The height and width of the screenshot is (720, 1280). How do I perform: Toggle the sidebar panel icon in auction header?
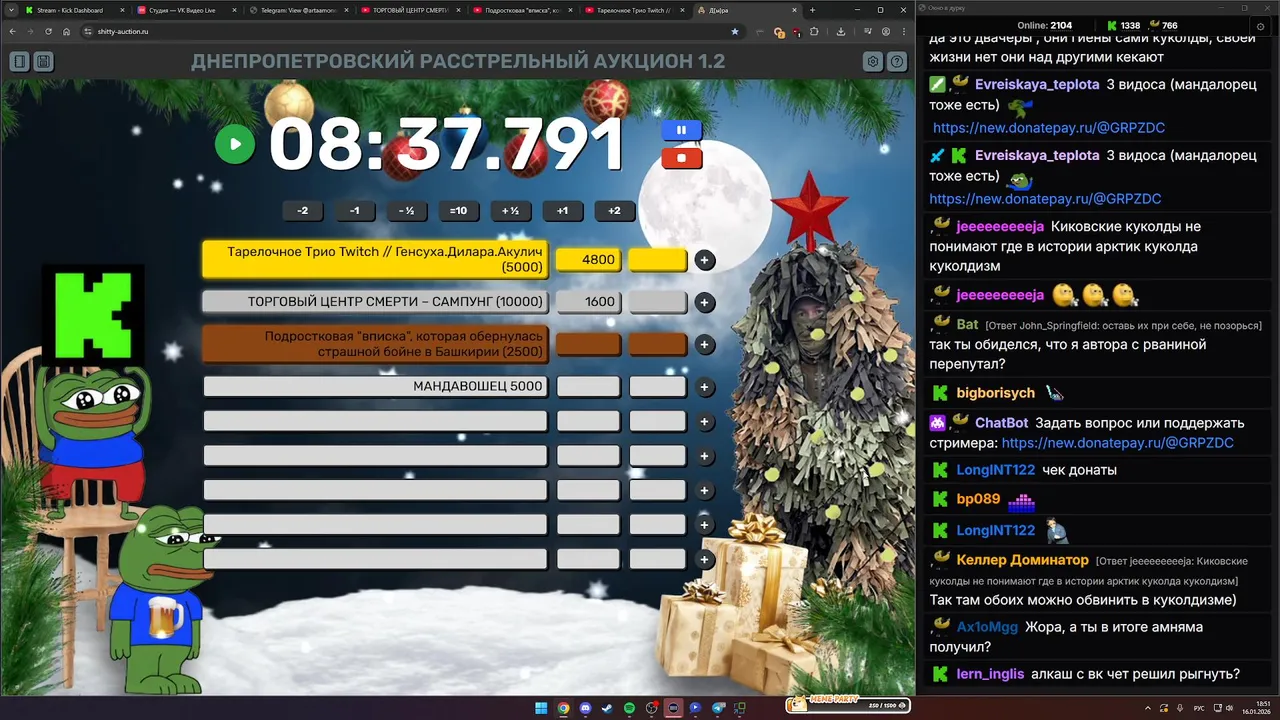tap(19, 62)
